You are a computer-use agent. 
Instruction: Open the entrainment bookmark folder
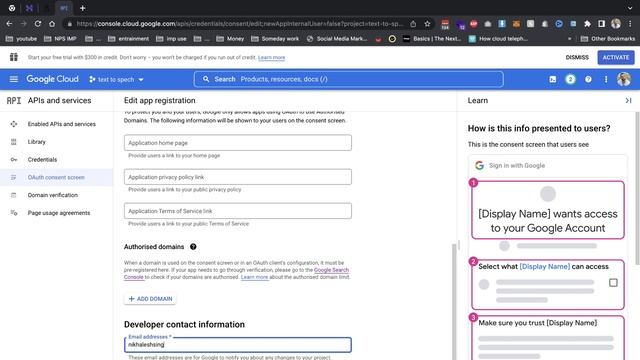(x=128, y=39)
